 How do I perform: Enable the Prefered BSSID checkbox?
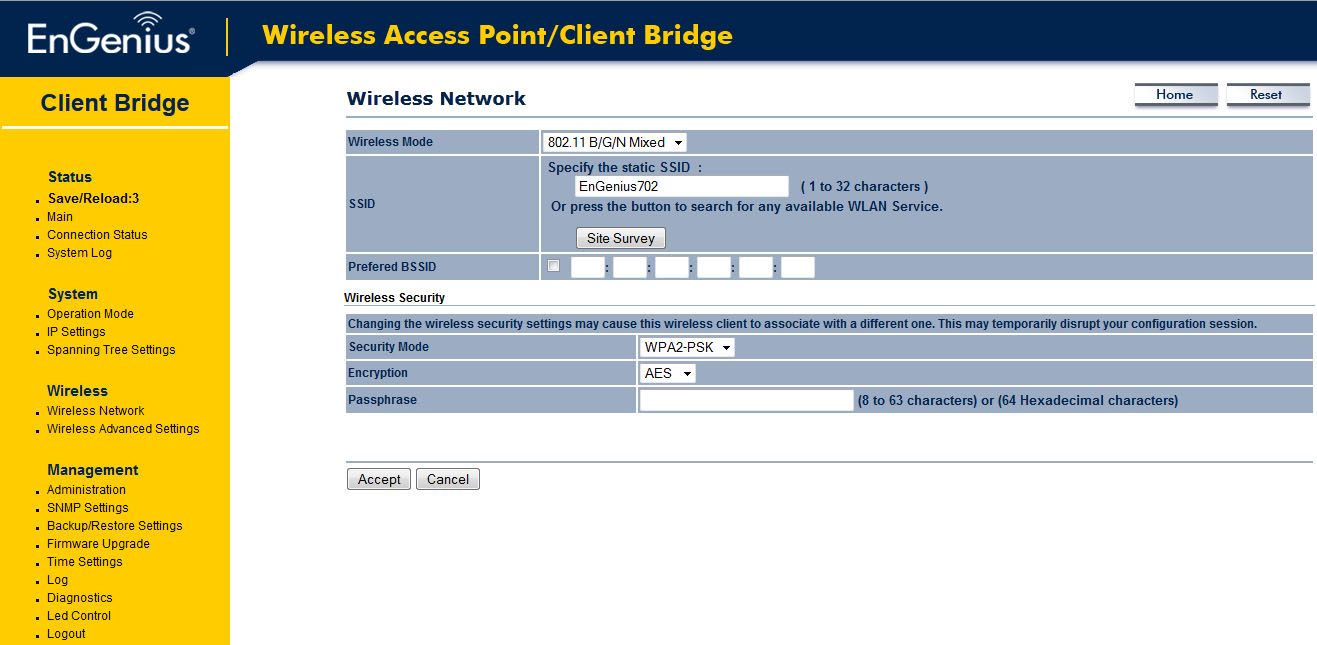tap(554, 266)
